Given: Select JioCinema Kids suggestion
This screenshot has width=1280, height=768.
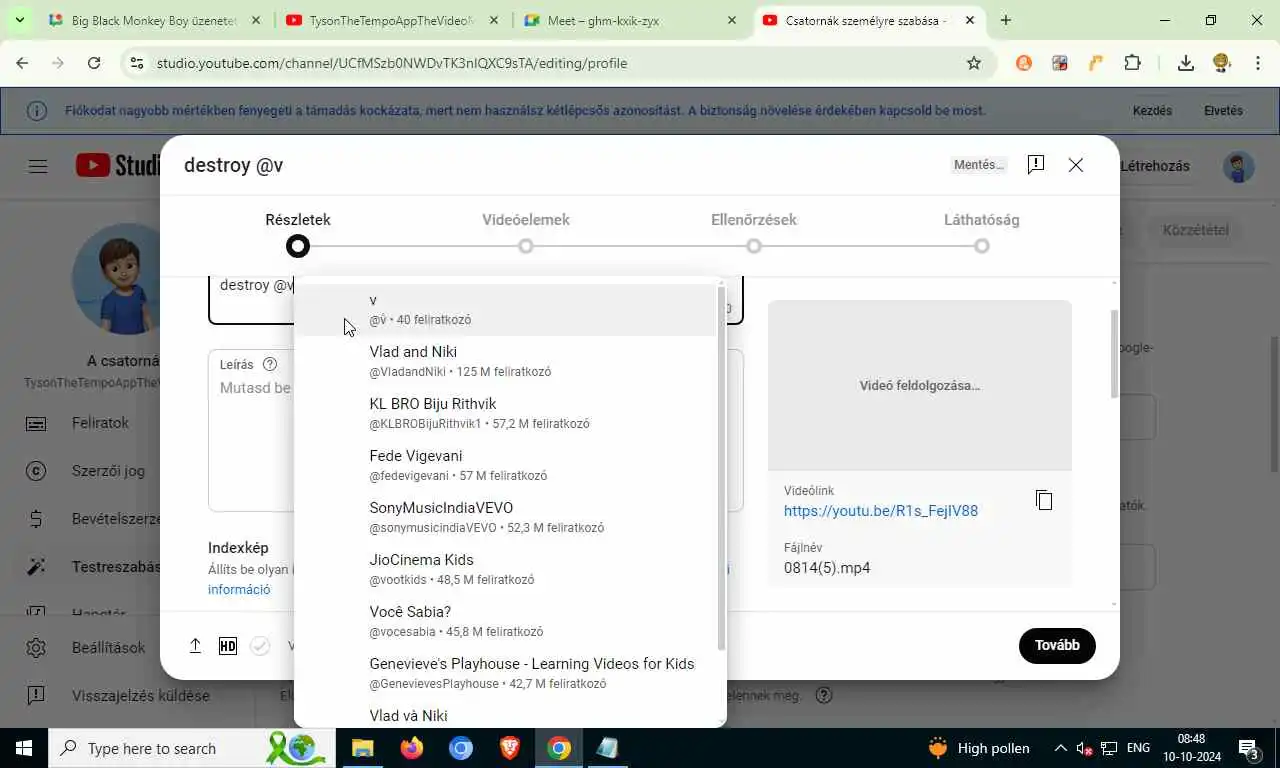Looking at the screenshot, I should click(506, 570).
